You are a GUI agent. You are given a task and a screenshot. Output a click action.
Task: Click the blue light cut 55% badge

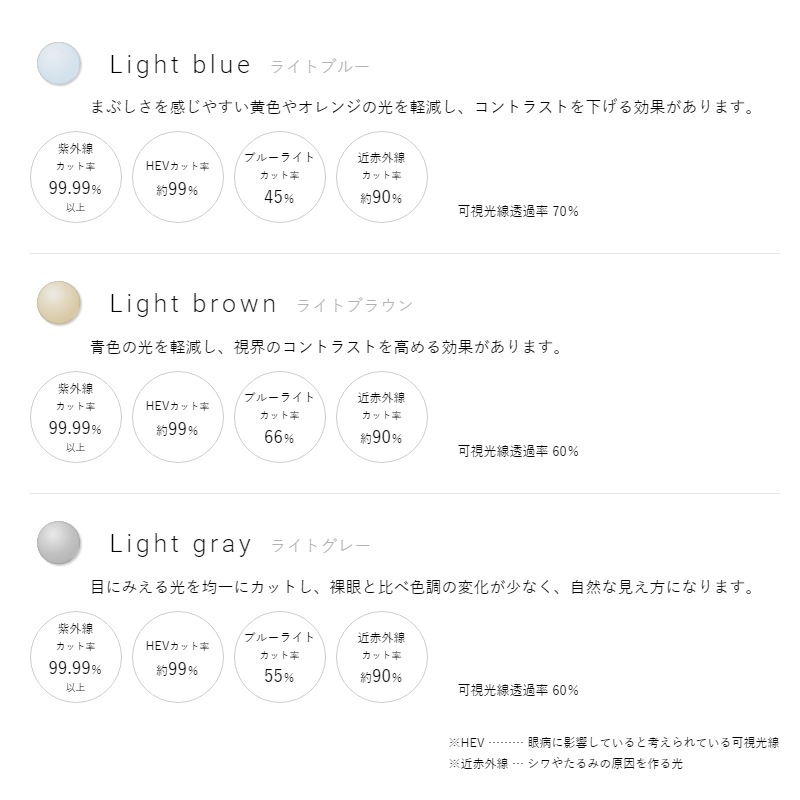(x=280, y=657)
